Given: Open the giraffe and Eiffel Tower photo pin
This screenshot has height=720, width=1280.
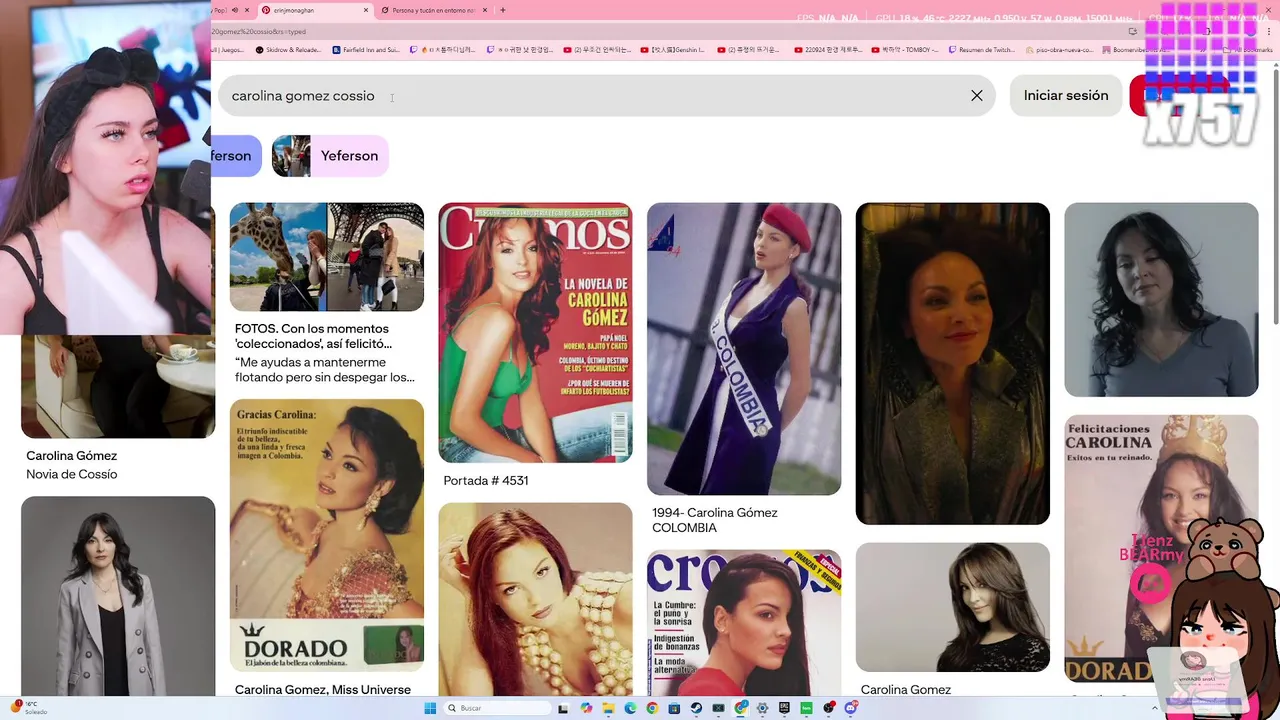Looking at the screenshot, I should point(327,257).
